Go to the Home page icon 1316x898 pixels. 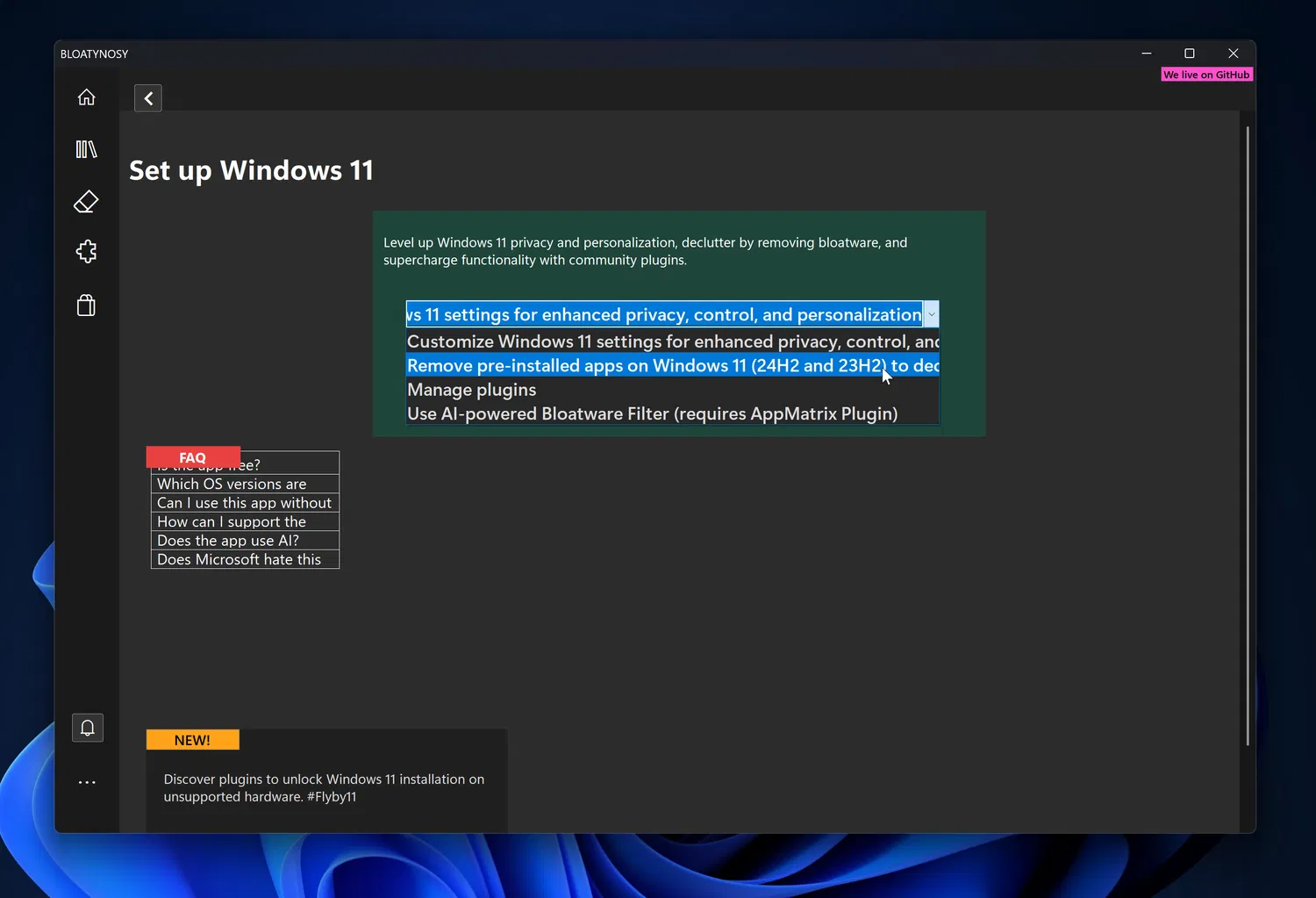coord(86,97)
